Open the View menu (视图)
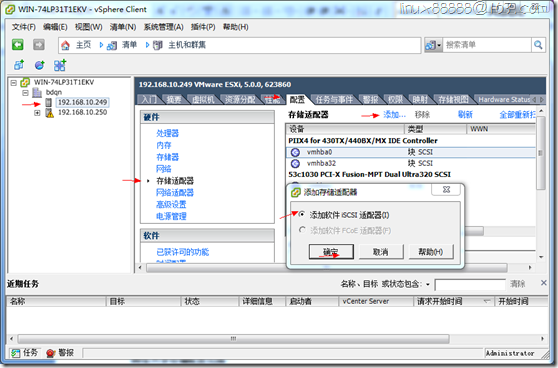This screenshot has width=558, height=368. [x=88, y=27]
